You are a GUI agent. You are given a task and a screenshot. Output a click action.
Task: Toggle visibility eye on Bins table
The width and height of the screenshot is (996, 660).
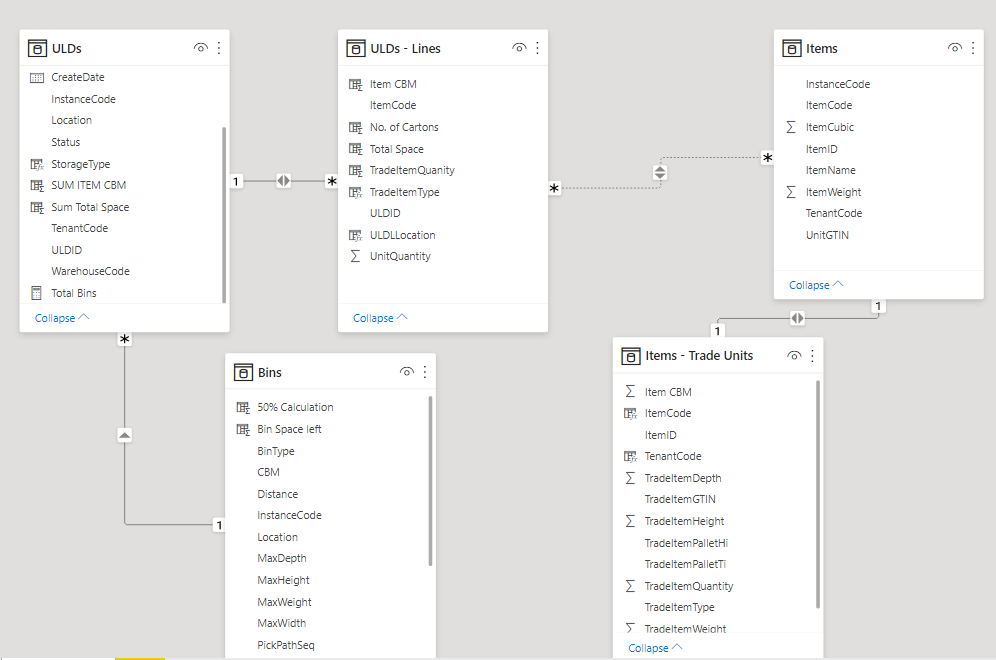[x=407, y=372]
